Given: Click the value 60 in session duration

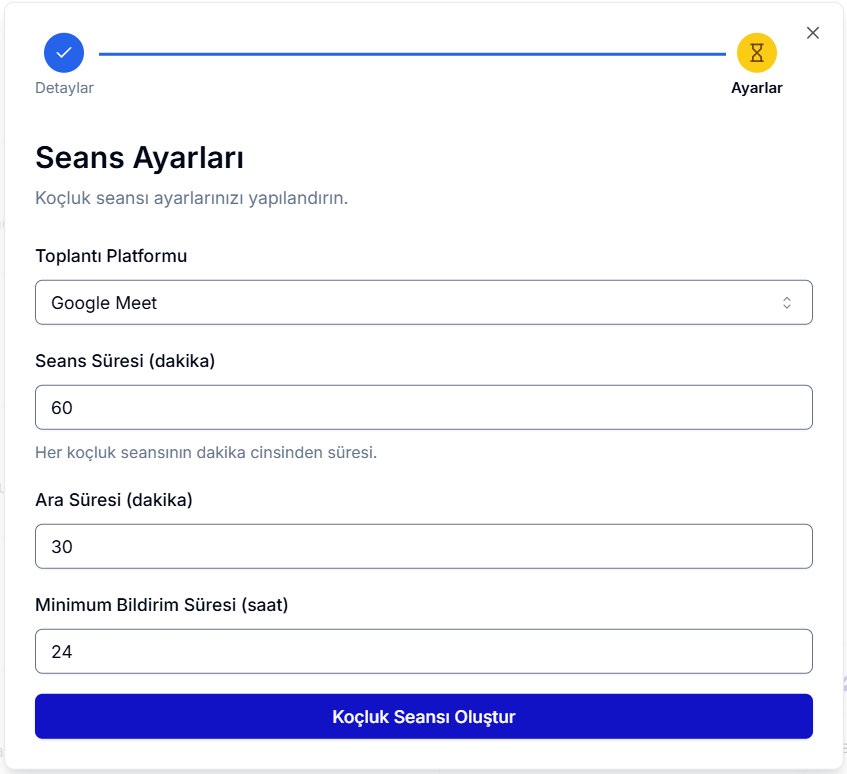Looking at the screenshot, I should (x=62, y=408).
